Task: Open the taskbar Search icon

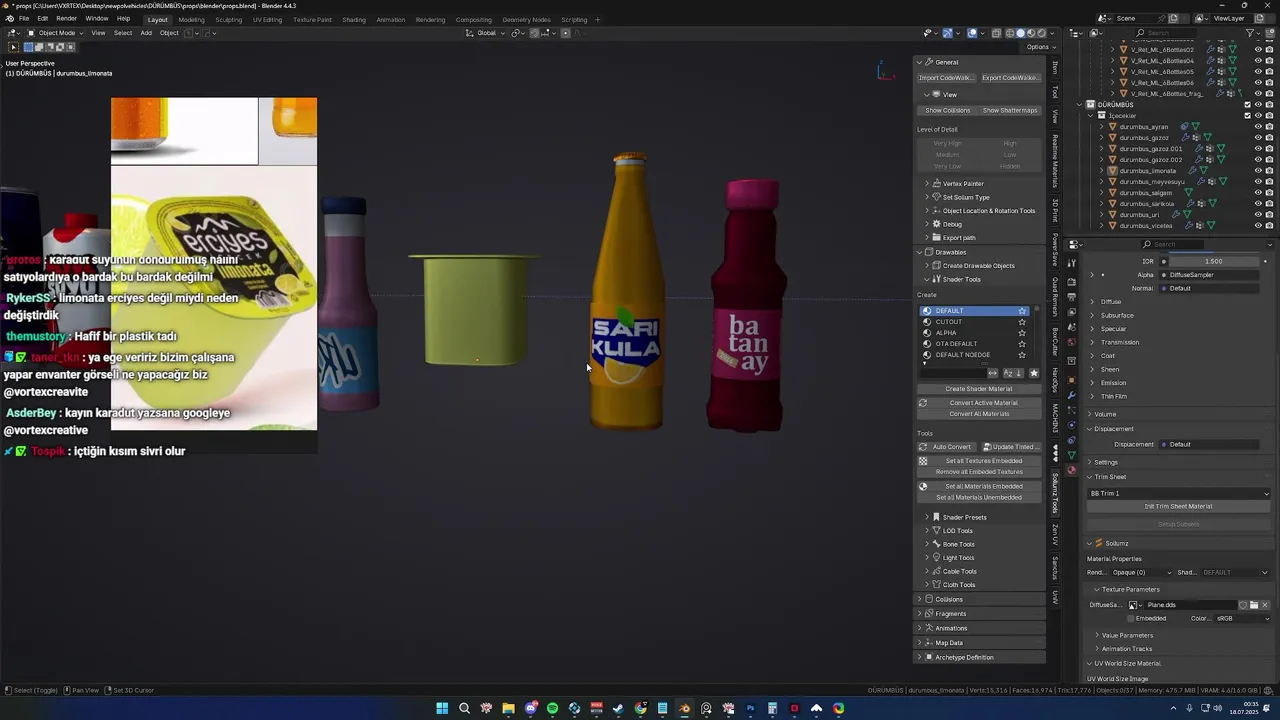Action: pyautogui.click(x=464, y=708)
